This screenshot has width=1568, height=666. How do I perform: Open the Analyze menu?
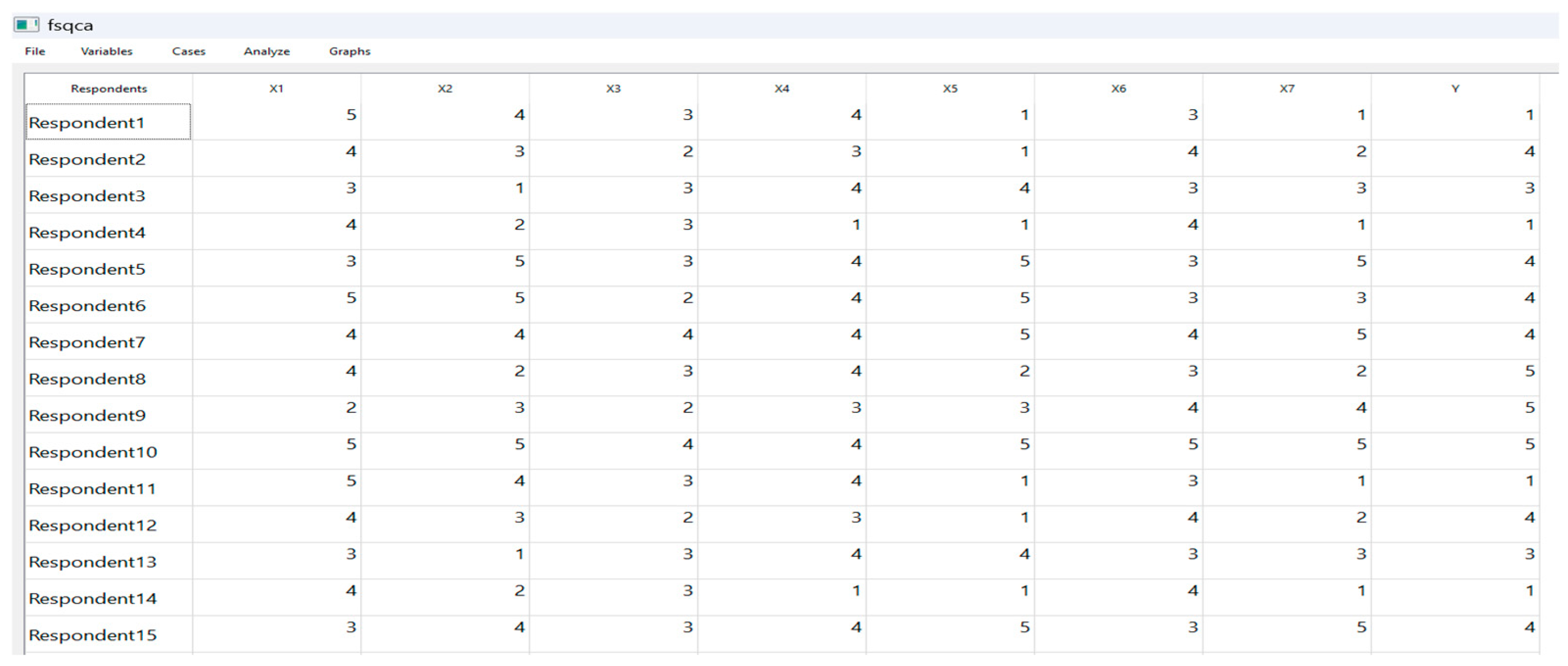coord(267,51)
